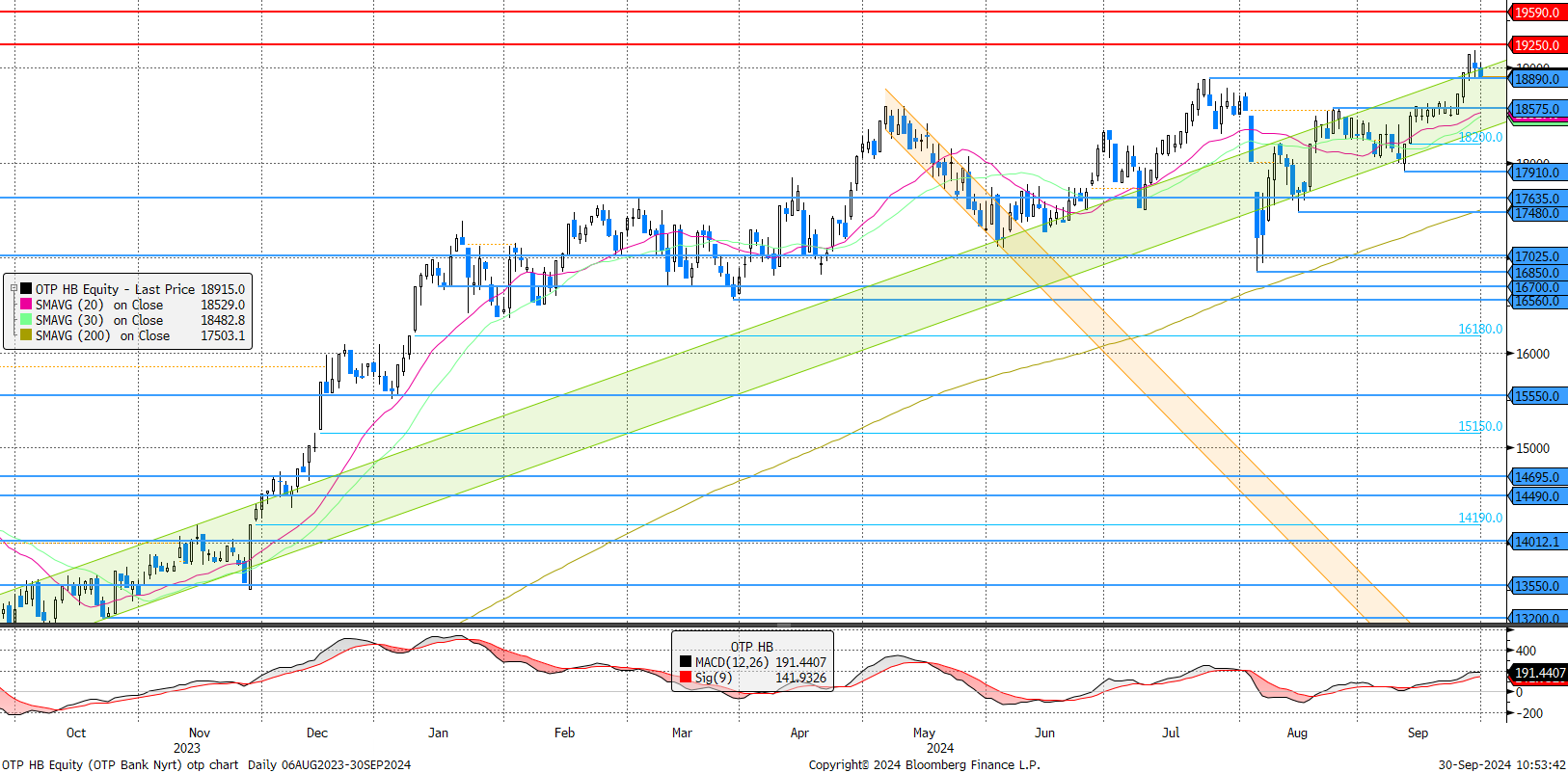Click the Jun label on time axis
The image size is (1568, 773).
pos(1045,733)
